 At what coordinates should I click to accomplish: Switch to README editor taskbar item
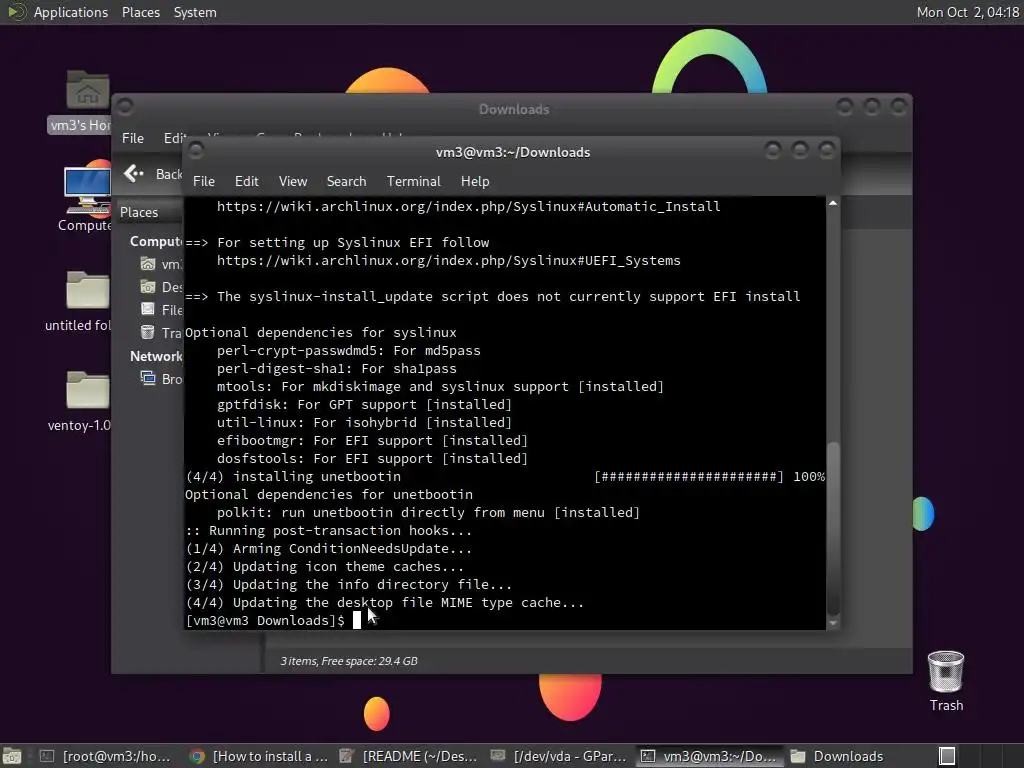coord(409,756)
